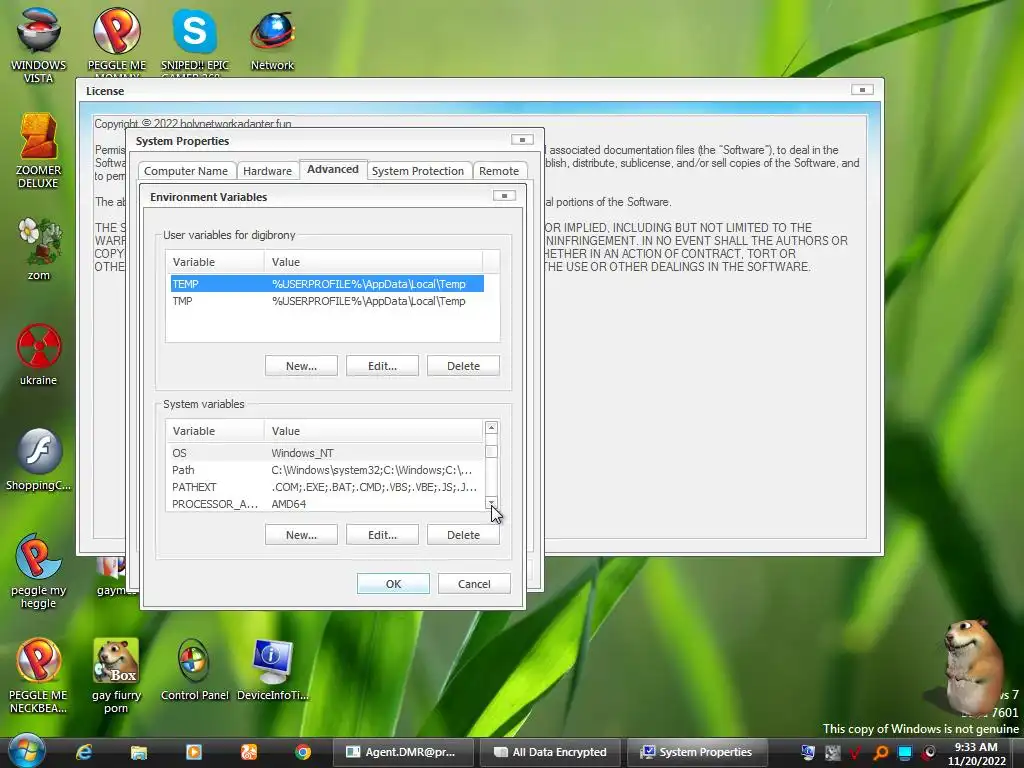Open the DeviceInfoTi... desktop icon
Screen dimensions: 1024x768
272,670
